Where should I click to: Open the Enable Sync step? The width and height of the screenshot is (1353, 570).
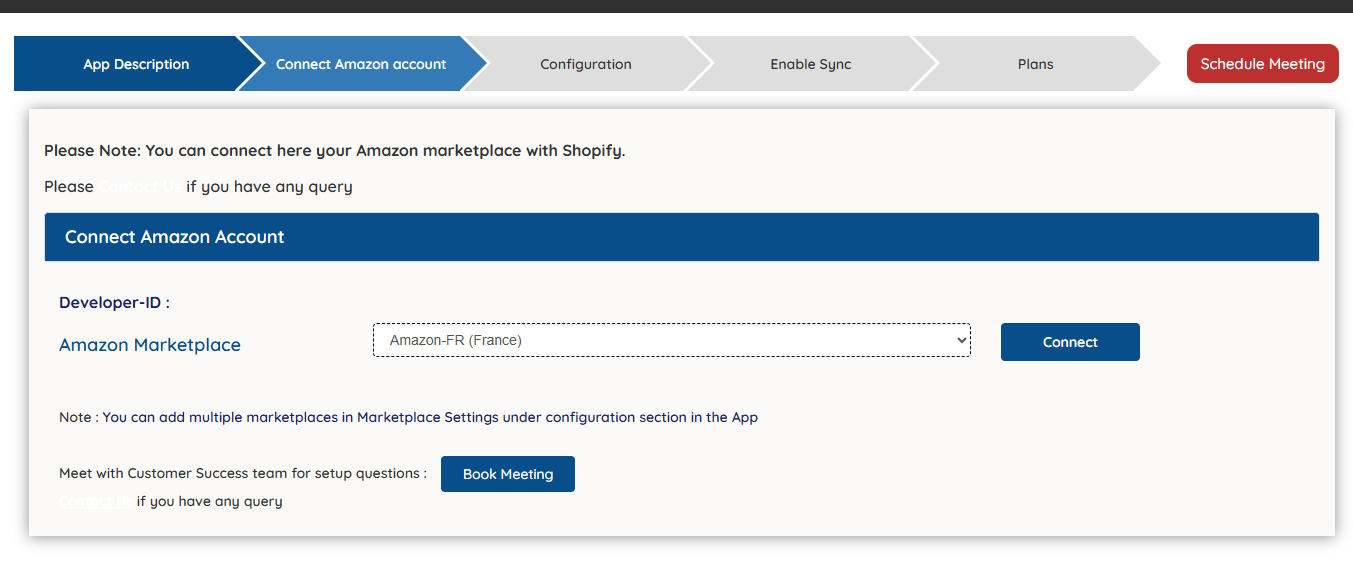(810, 64)
